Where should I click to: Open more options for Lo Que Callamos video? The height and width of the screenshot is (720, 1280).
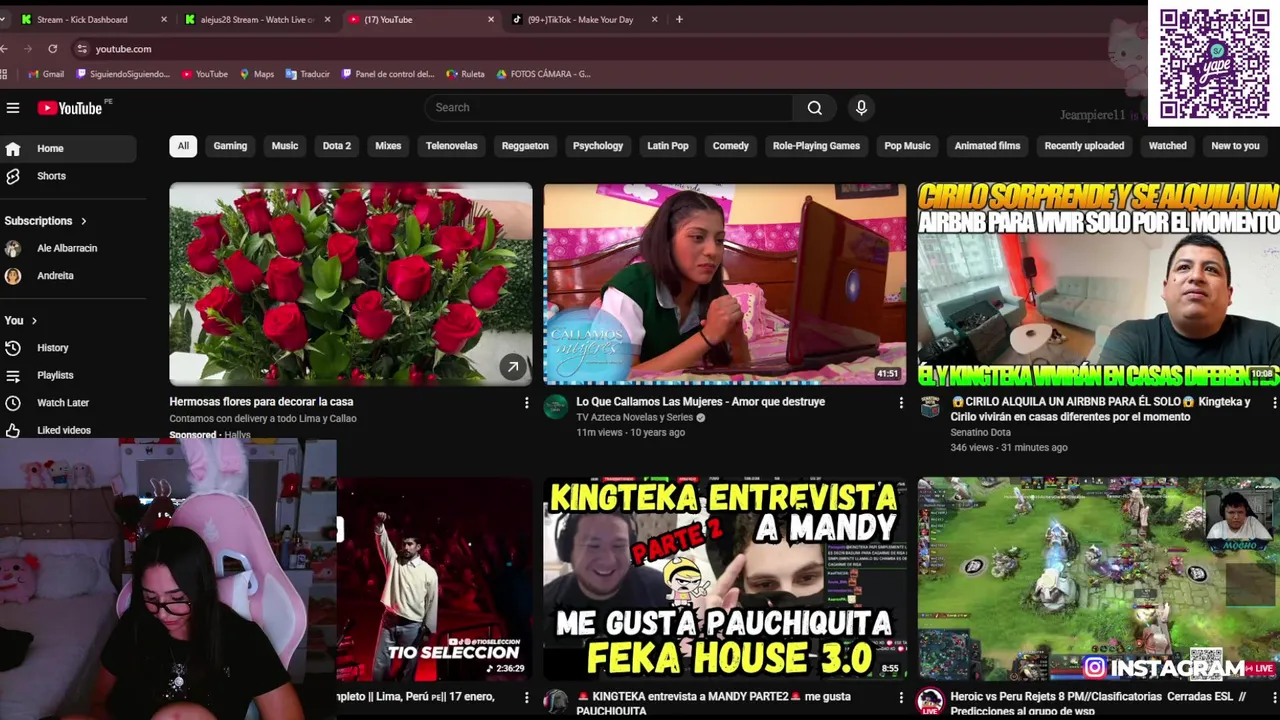901,403
